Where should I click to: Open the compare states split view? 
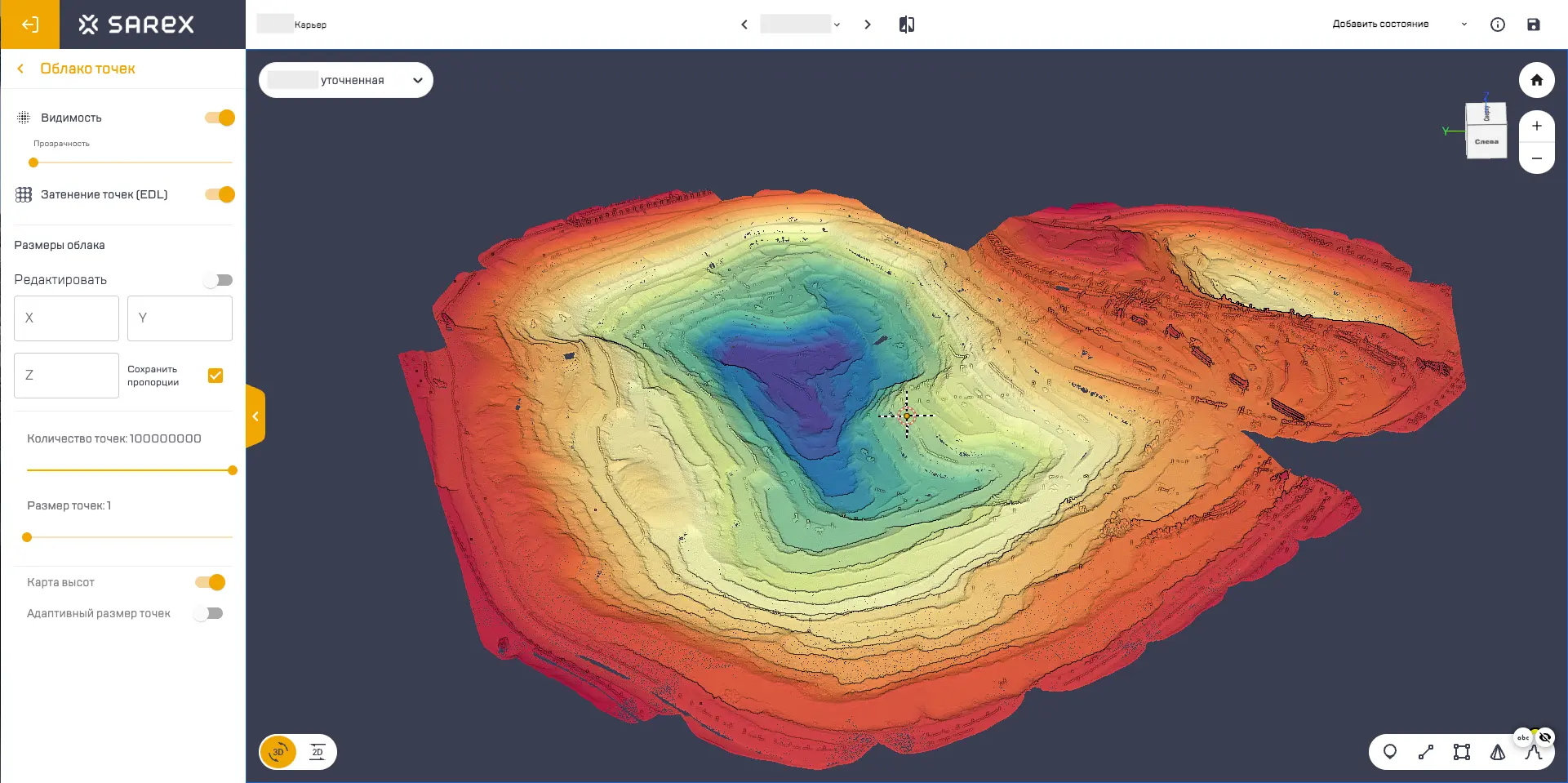pos(906,24)
